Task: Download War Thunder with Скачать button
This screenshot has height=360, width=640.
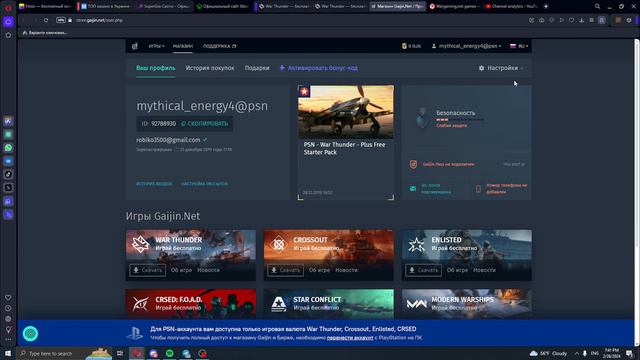Action: click(148, 270)
